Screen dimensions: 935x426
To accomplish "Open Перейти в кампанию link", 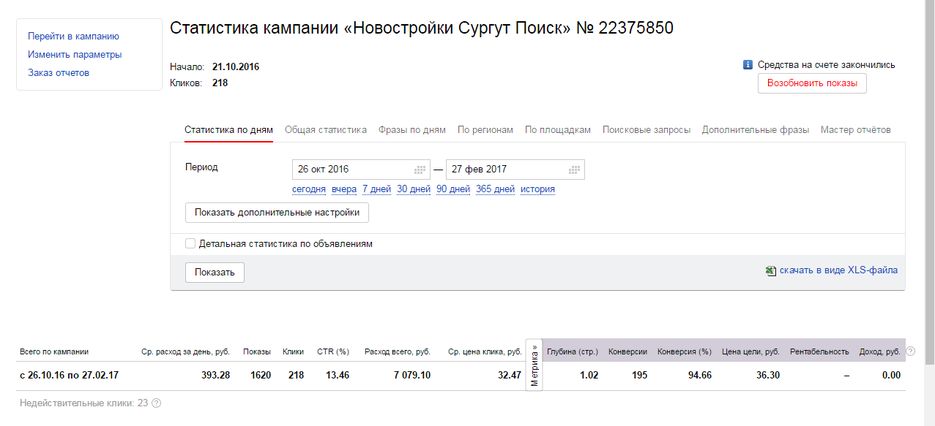I will pyautogui.click(x=73, y=36).
